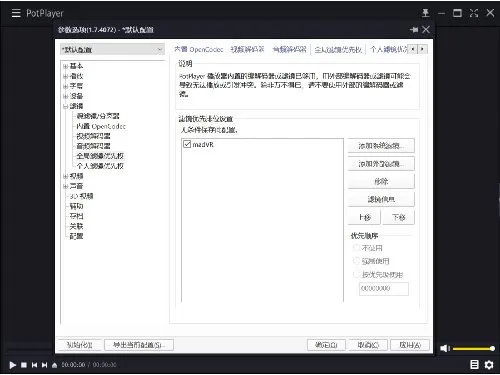
Task: Click the 00000000 priority value field
Action: tap(384, 288)
